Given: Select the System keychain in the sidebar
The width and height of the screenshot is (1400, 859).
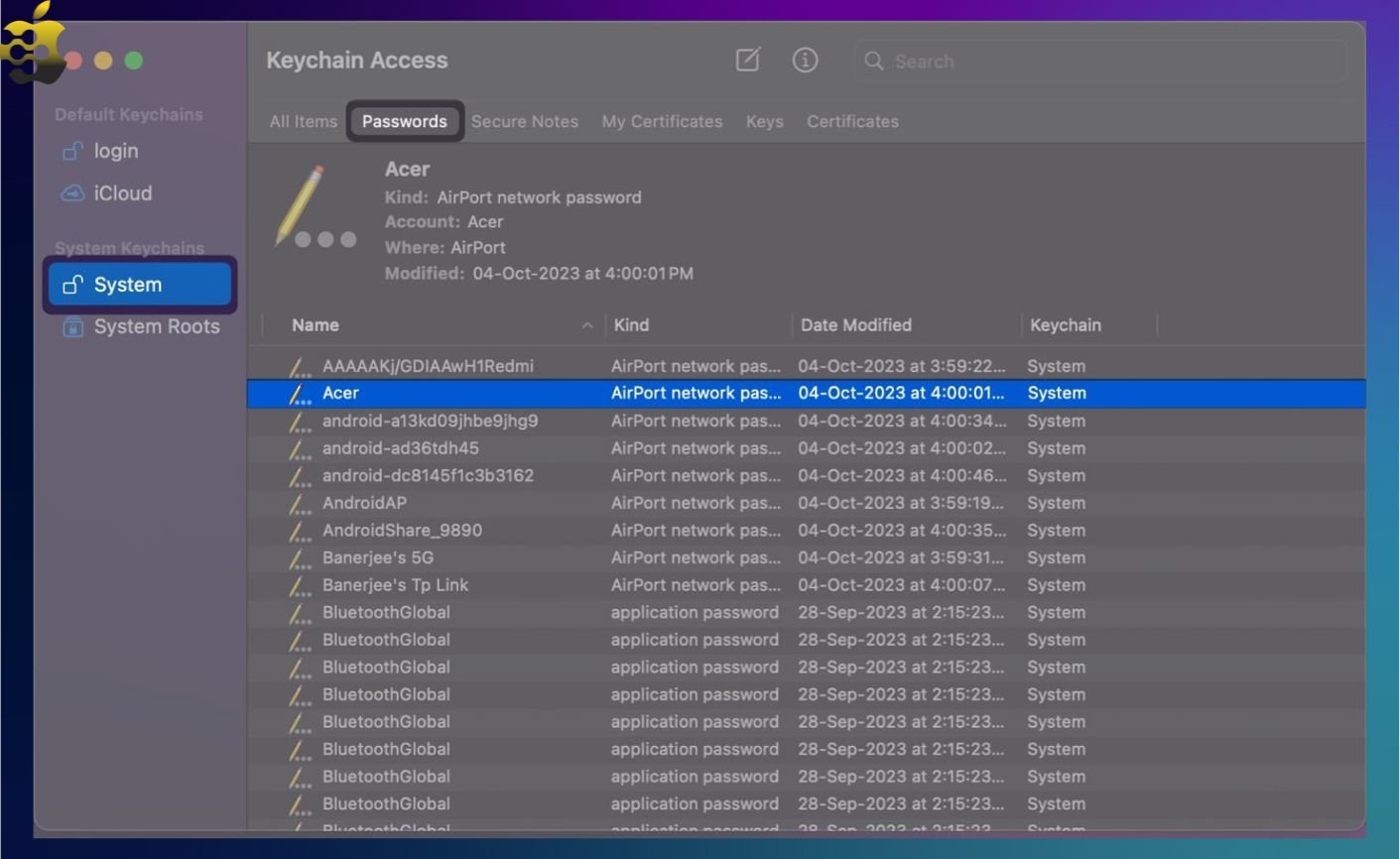Looking at the screenshot, I should 140,285.
